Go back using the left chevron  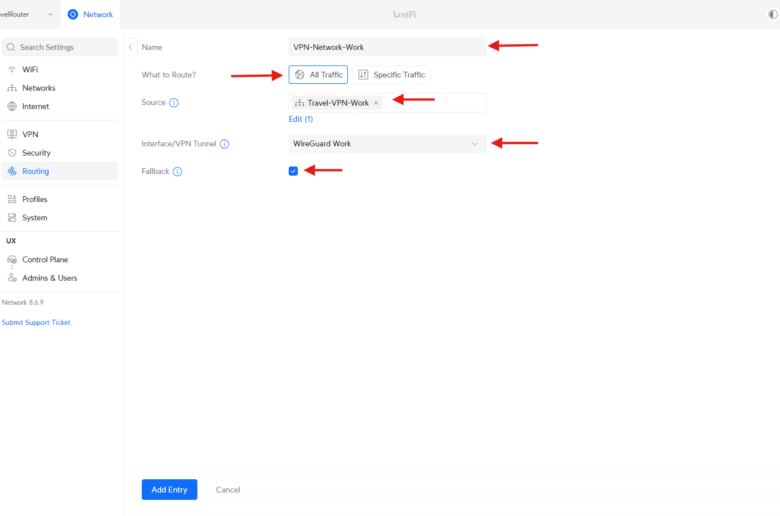tap(130, 47)
